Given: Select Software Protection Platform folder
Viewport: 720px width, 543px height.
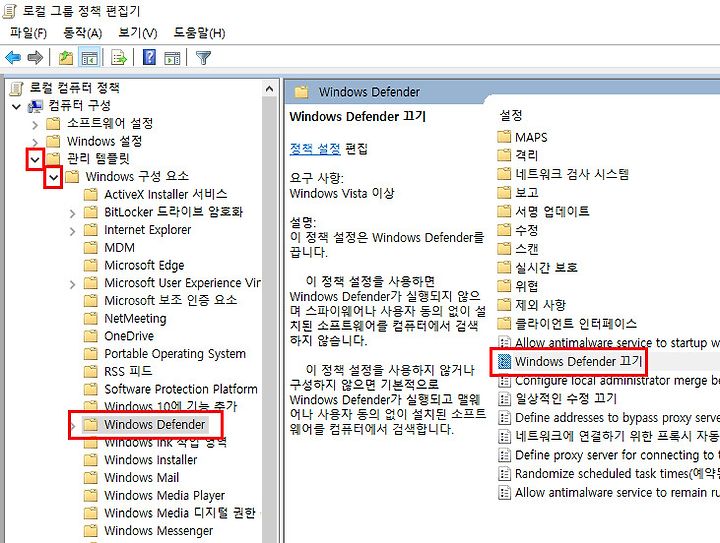Looking at the screenshot, I should coord(171,389).
